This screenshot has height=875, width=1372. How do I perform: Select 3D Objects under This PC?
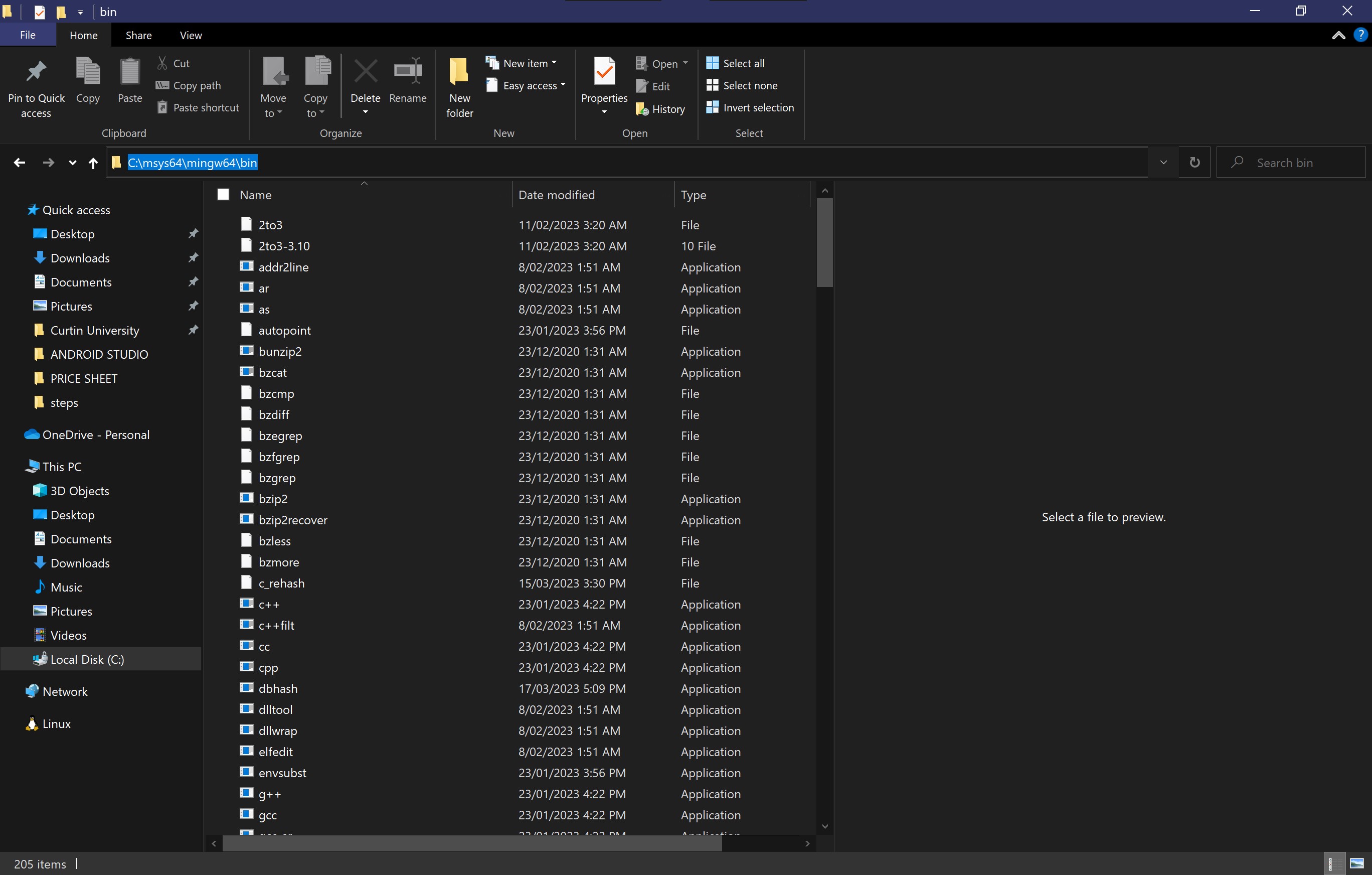79,491
